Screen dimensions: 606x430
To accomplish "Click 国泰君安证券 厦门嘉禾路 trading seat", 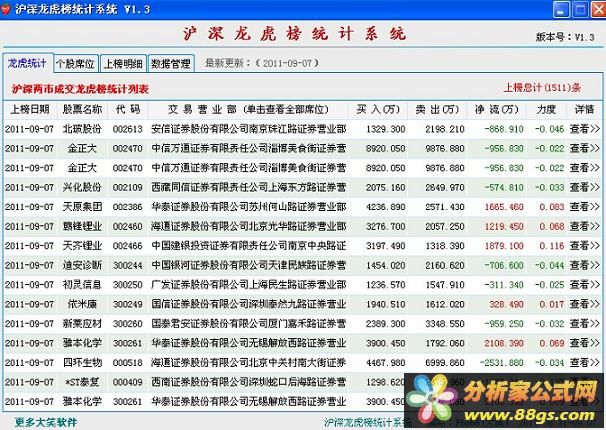I will [249, 324].
